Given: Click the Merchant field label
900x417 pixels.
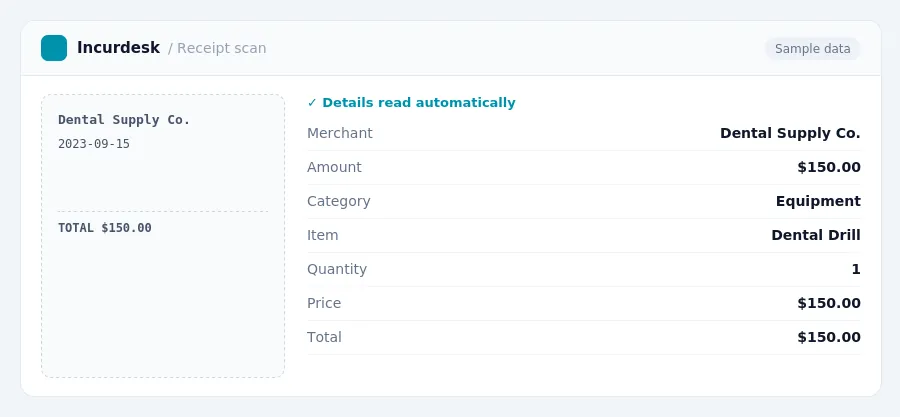Looking at the screenshot, I should coord(340,133).
